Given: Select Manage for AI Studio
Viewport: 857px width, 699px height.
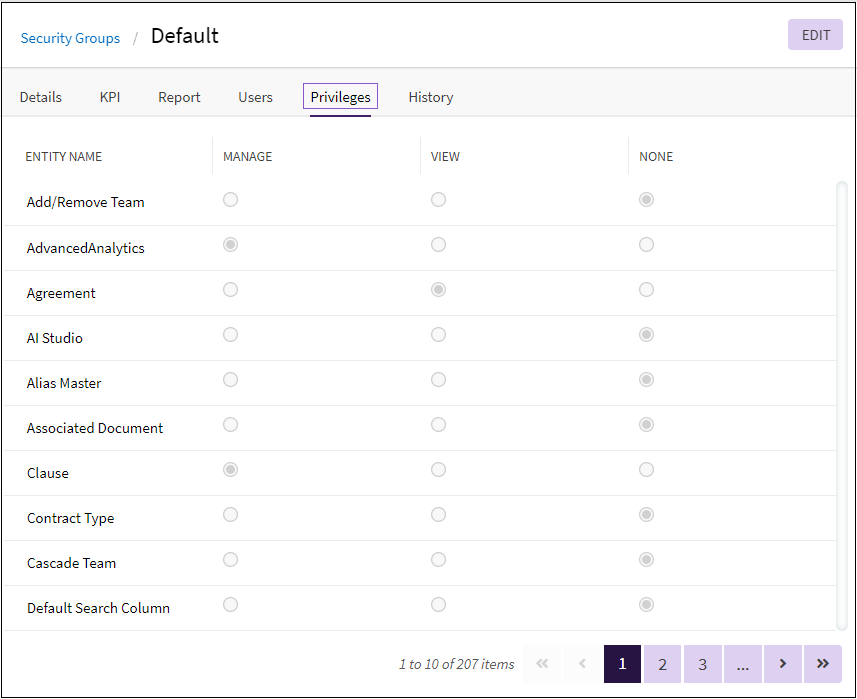Looking at the screenshot, I should [x=231, y=335].
